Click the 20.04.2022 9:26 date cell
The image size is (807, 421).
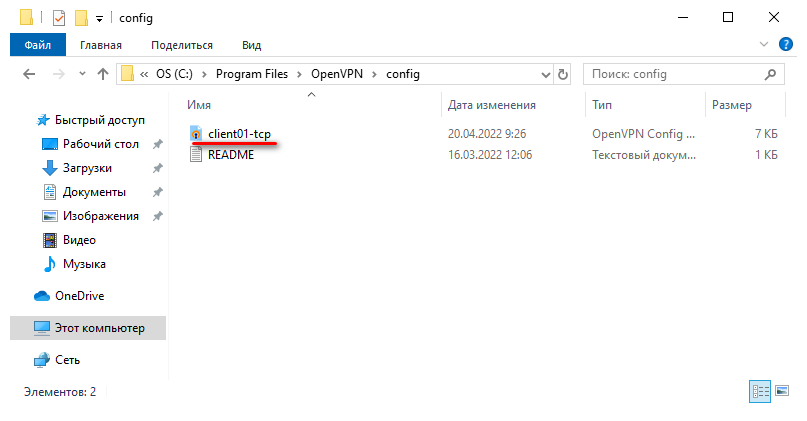click(x=487, y=134)
